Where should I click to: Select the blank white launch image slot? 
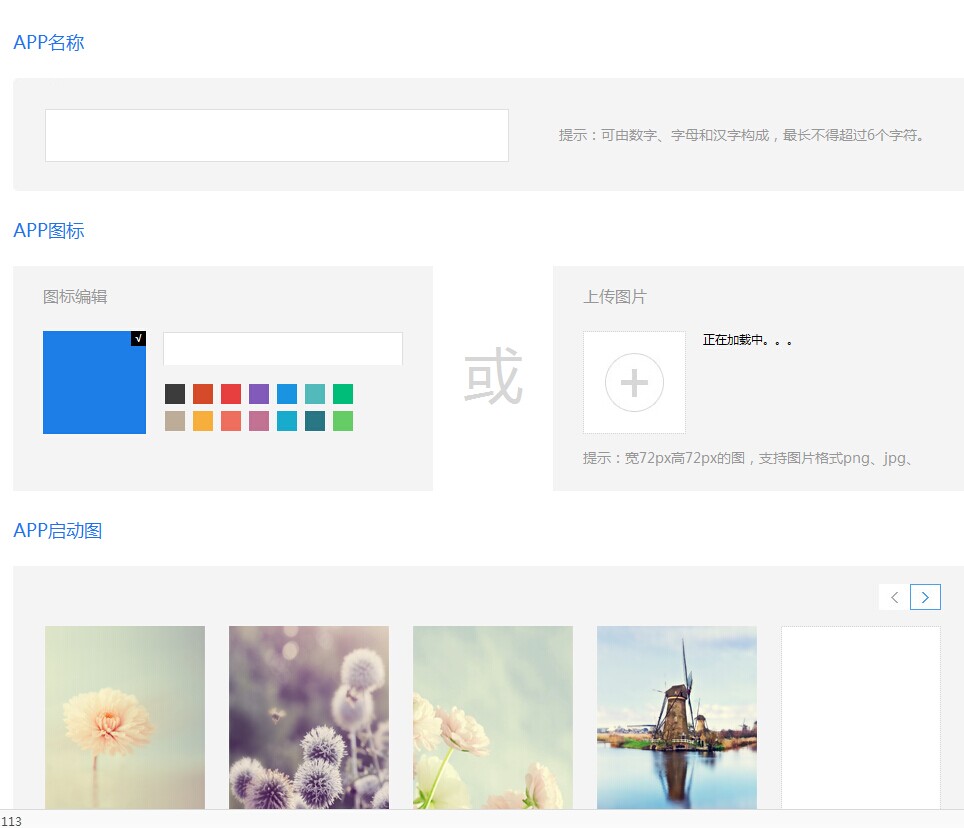point(861,717)
